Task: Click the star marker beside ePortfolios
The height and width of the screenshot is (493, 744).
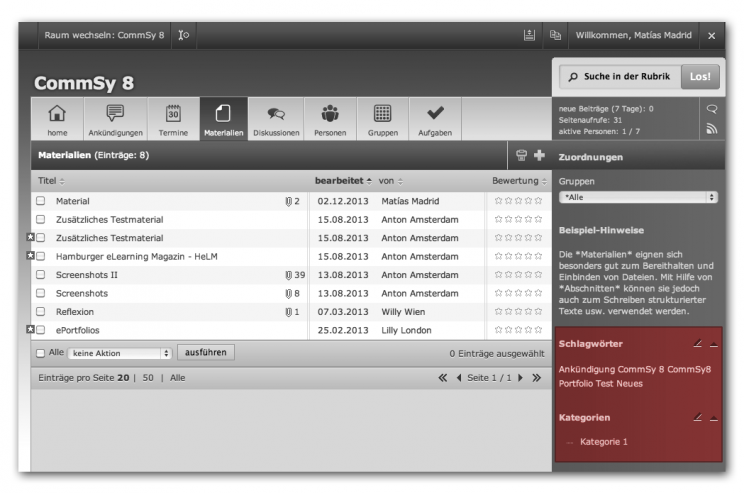Action: click(30, 329)
